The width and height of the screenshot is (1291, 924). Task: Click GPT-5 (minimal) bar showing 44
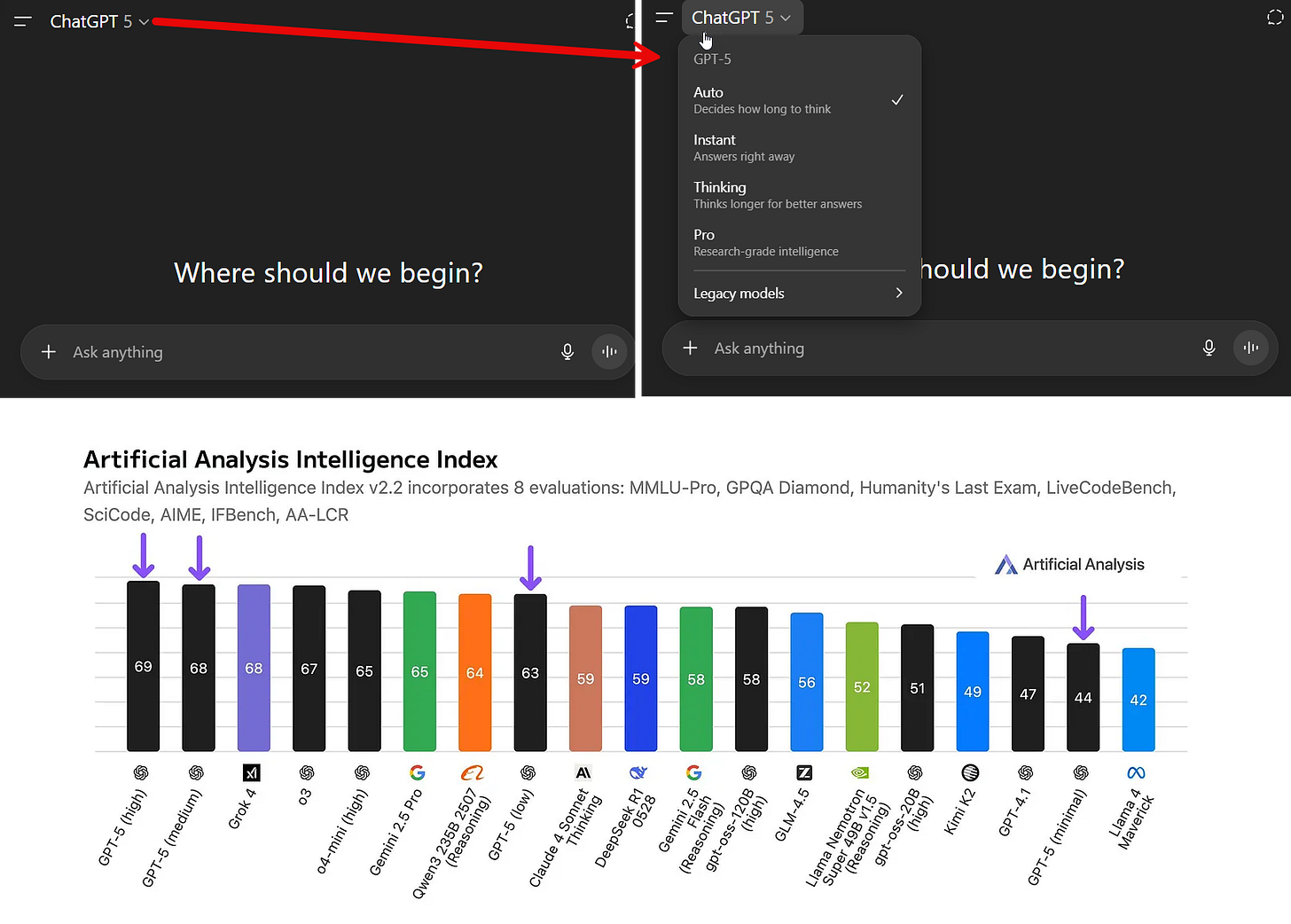click(x=1084, y=698)
